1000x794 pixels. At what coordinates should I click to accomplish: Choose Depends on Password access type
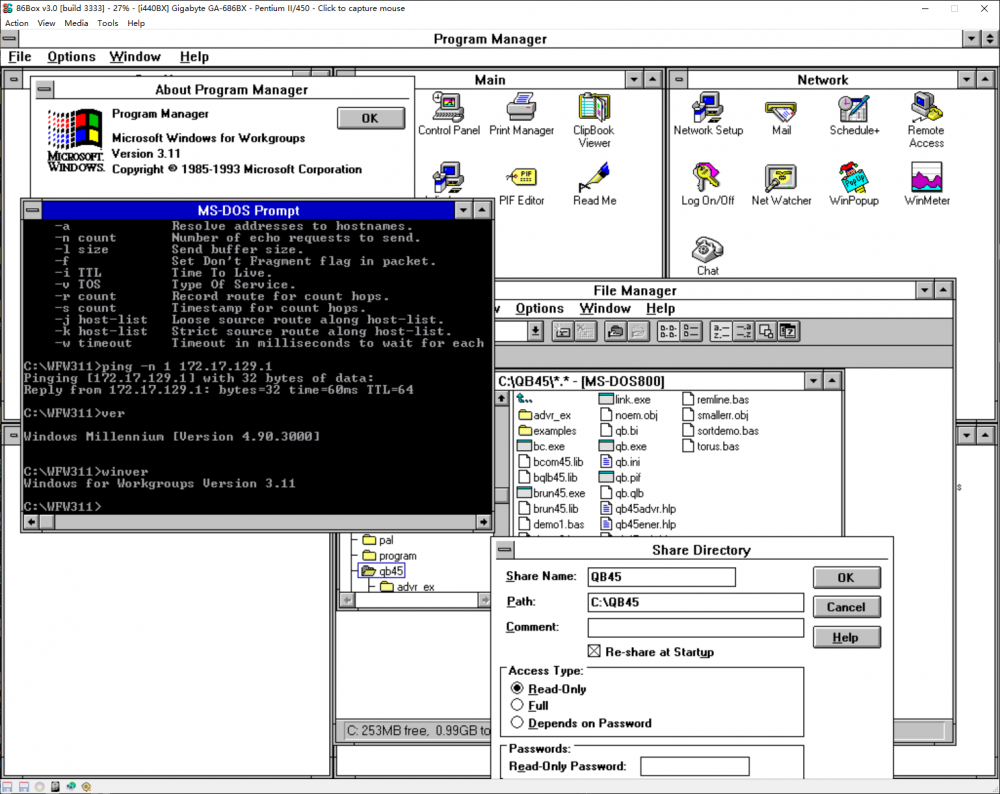(x=517, y=723)
